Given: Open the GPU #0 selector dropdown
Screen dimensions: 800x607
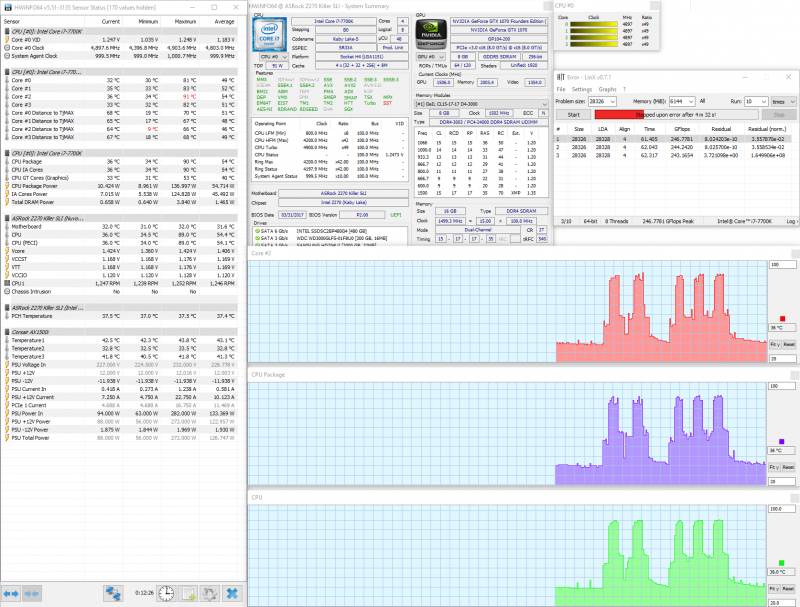Looking at the screenshot, I should (x=431, y=57).
